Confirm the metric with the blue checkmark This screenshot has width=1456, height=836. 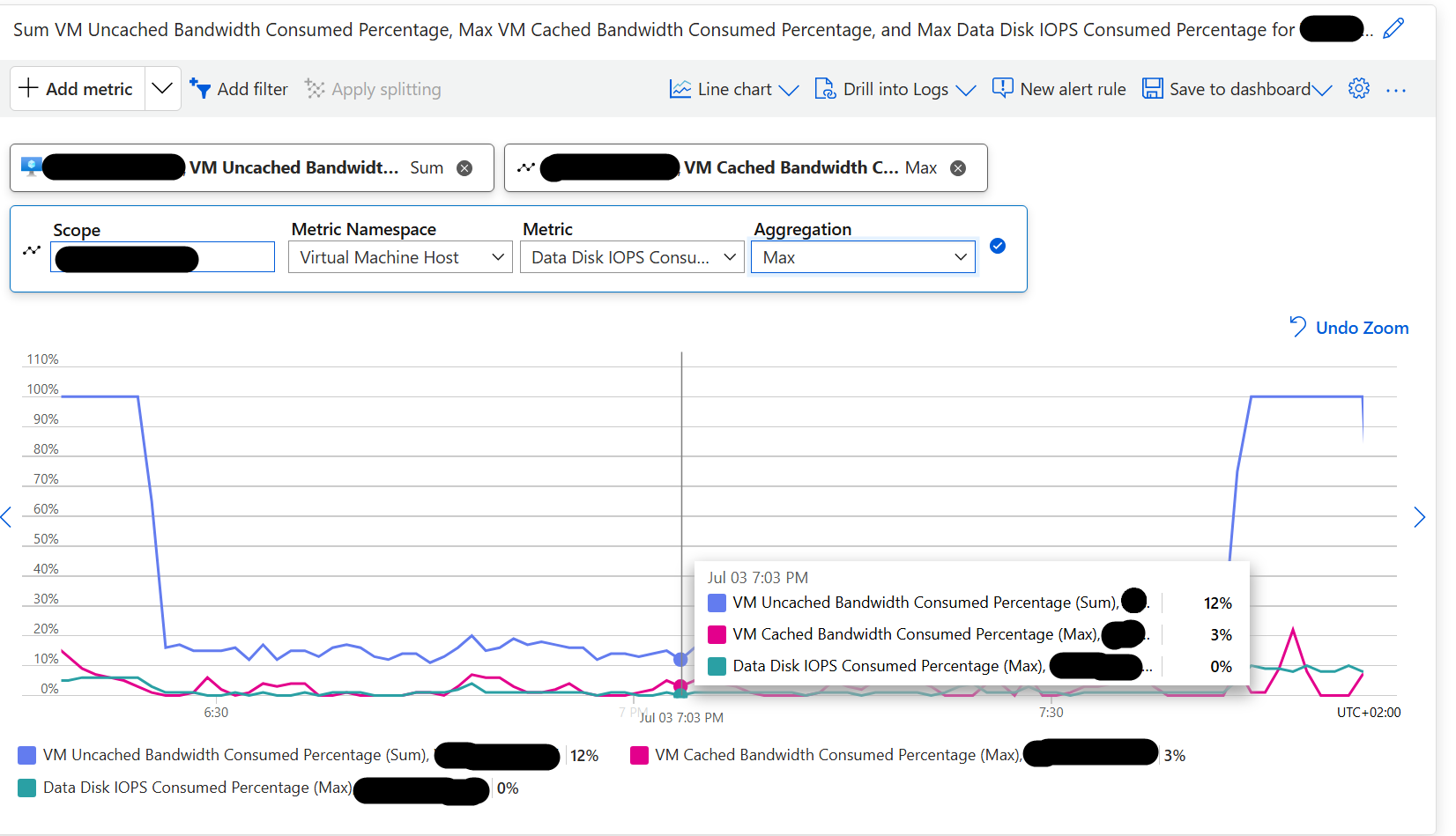pos(998,246)
